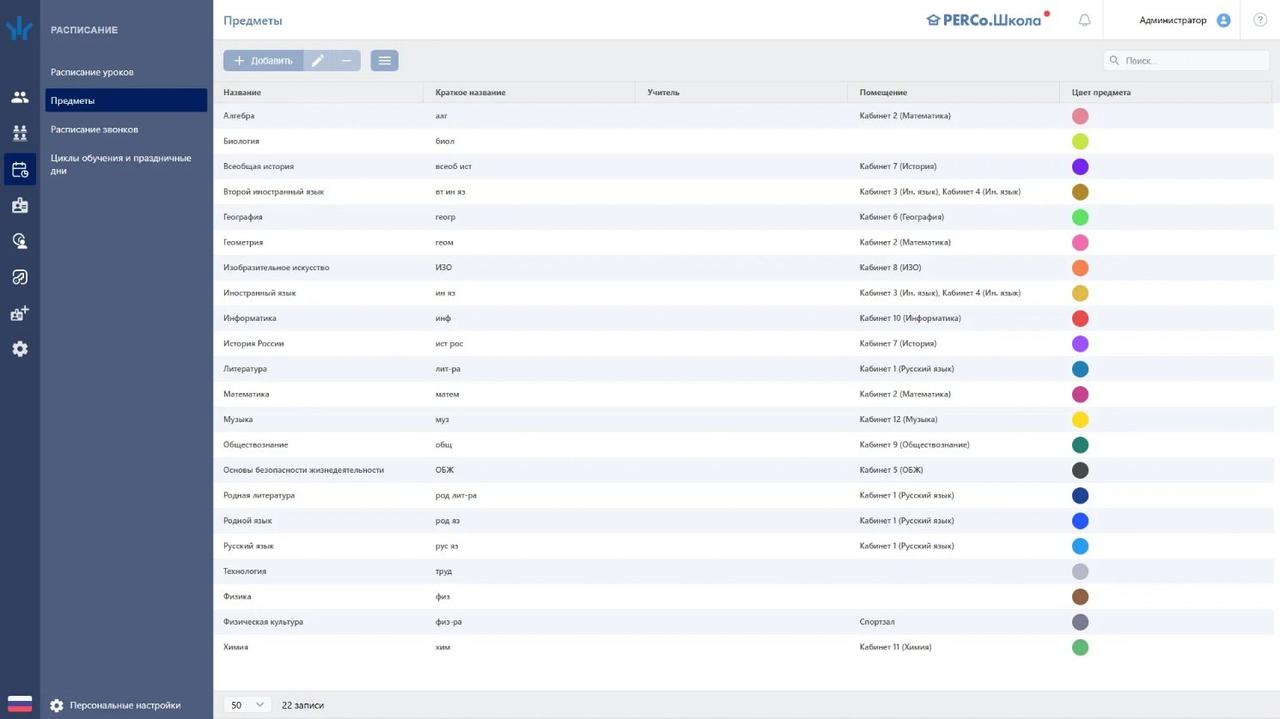The height and width of the screenshot is (719, 1280).
Task: Open the Administrator account menu
Action: [1184, 20]
